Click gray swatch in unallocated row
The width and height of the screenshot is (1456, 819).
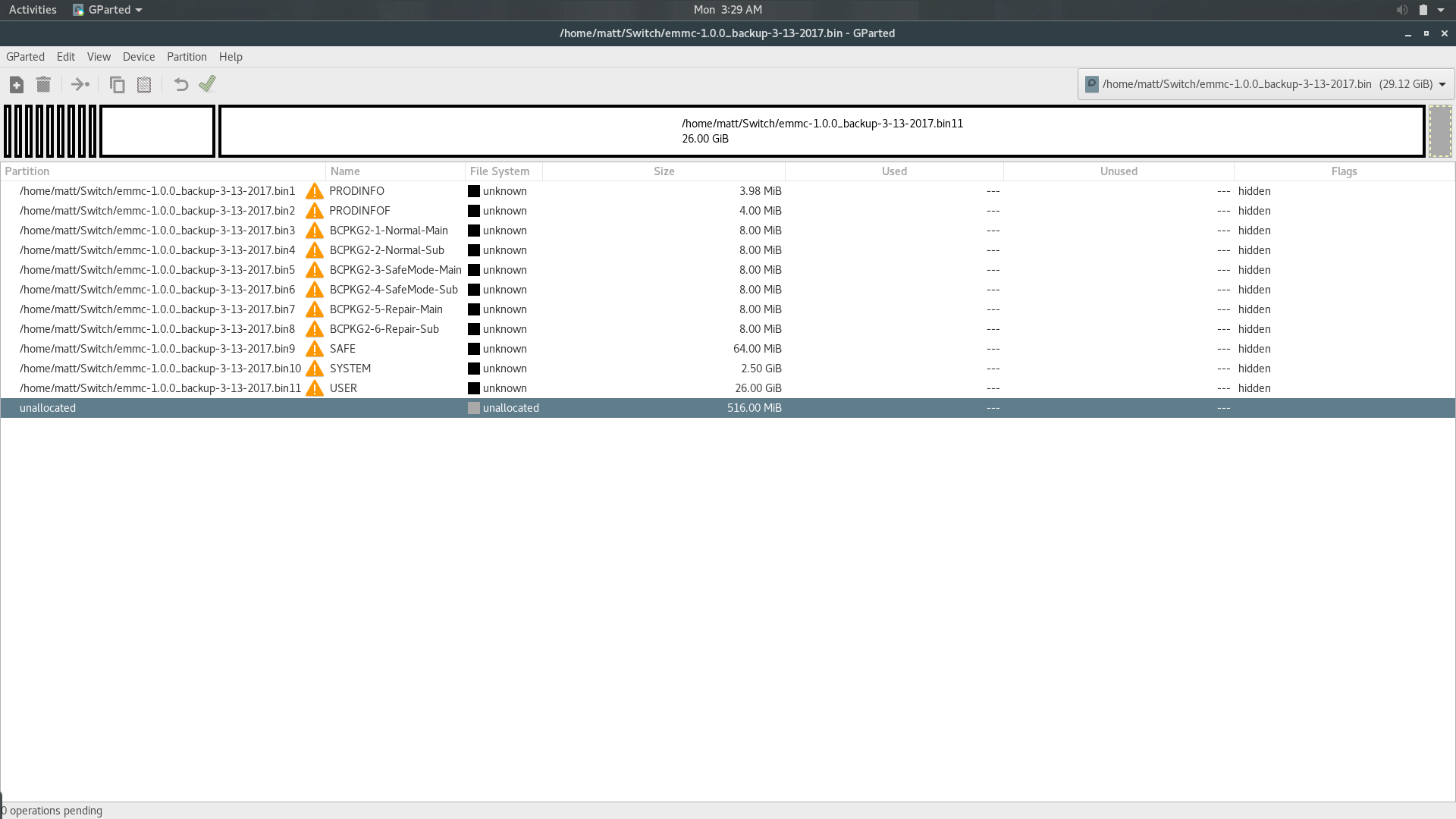474,408
